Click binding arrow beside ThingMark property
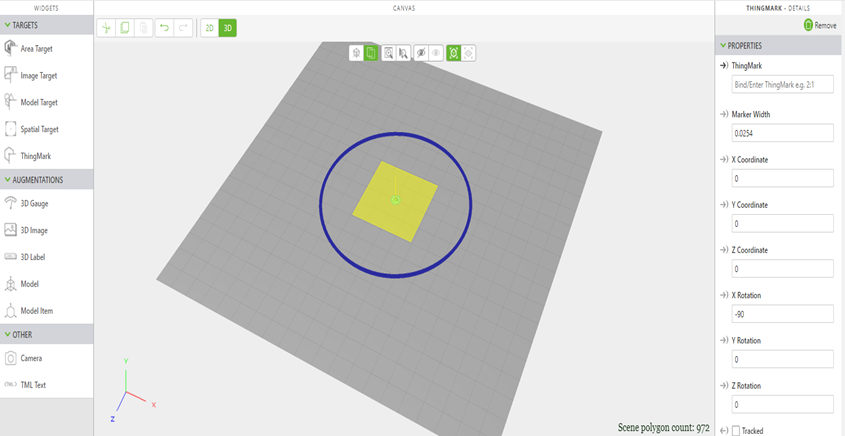 724,65
